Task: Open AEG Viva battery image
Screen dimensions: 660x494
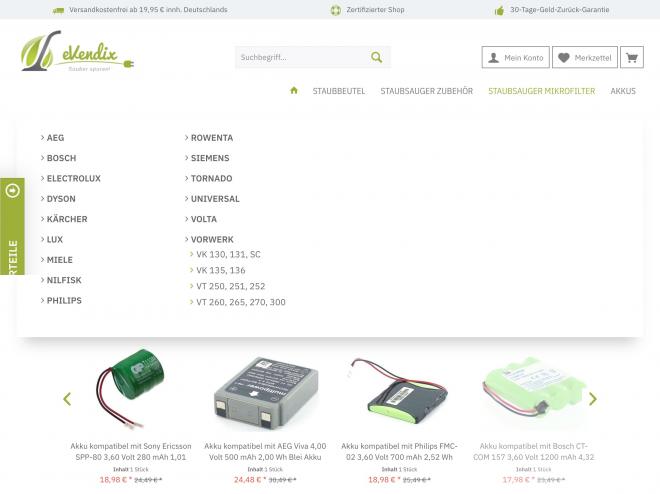Action: point(265,393)
